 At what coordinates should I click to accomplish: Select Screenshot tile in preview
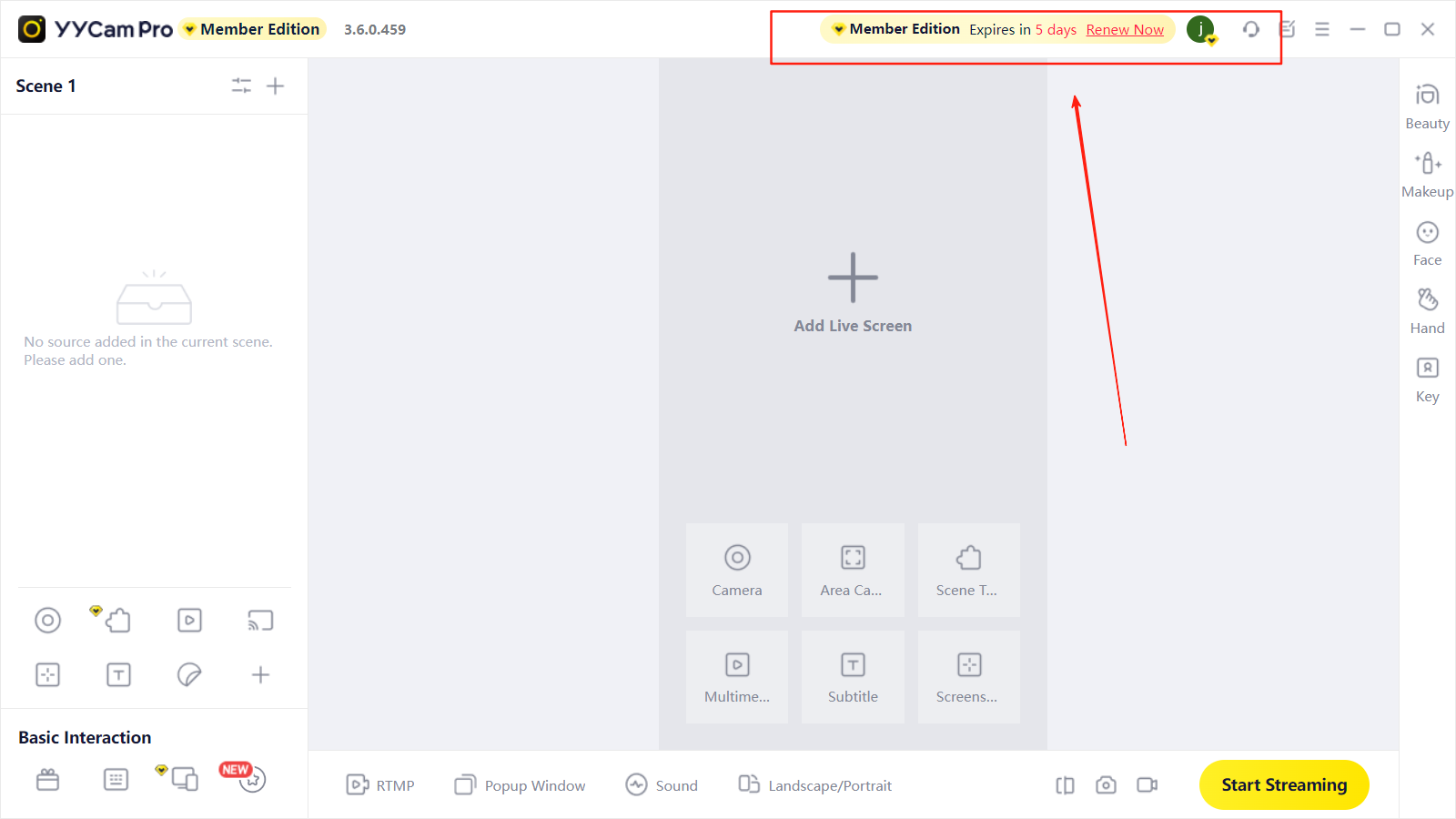coord(968,677)
